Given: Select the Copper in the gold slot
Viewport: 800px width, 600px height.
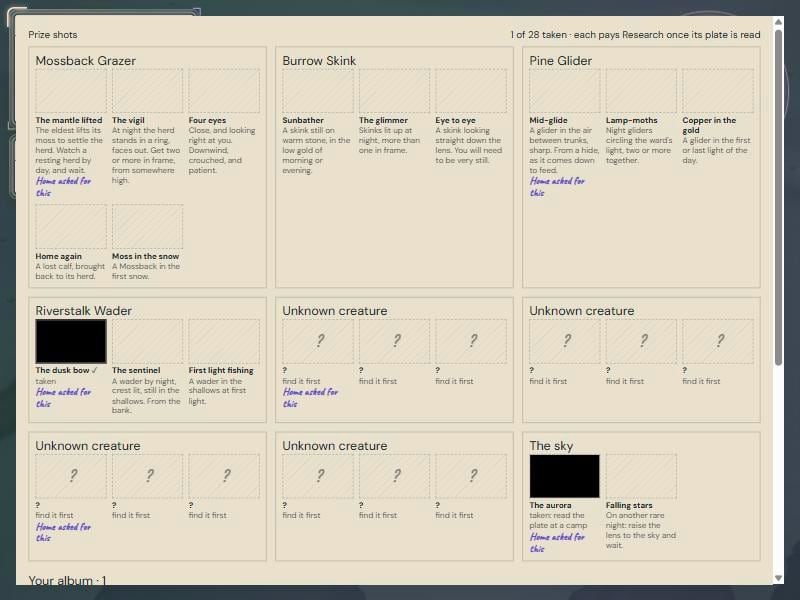Looking at the screenshot, I should [718, 91].
